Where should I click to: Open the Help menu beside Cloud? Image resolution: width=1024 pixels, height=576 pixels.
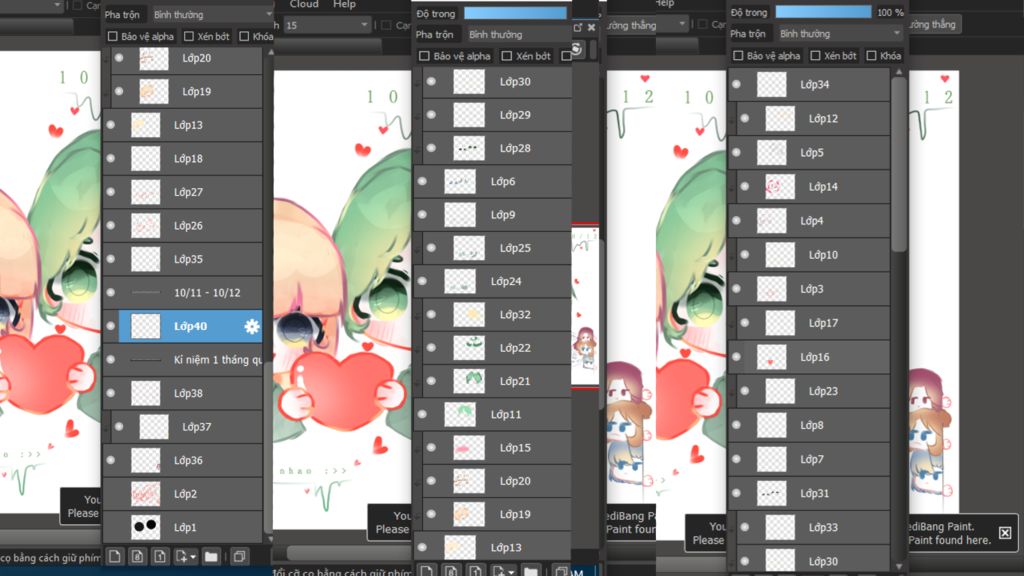pos(344,4)
